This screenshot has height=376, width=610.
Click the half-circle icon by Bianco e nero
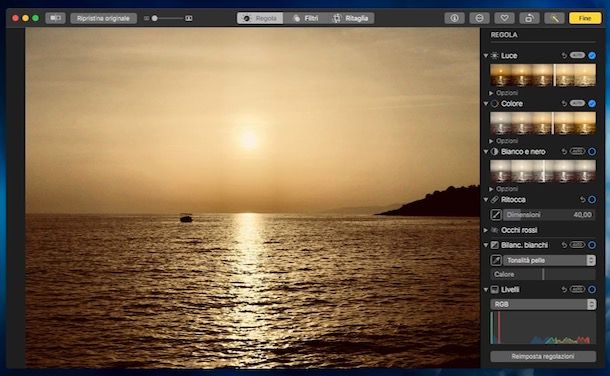(x=494, y=152)
